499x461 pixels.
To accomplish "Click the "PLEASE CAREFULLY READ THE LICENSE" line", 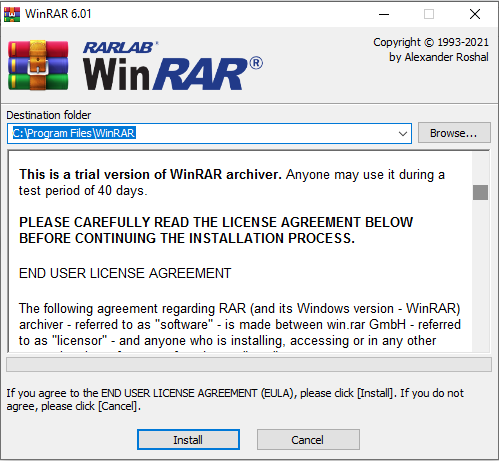I will pos(216,222).
